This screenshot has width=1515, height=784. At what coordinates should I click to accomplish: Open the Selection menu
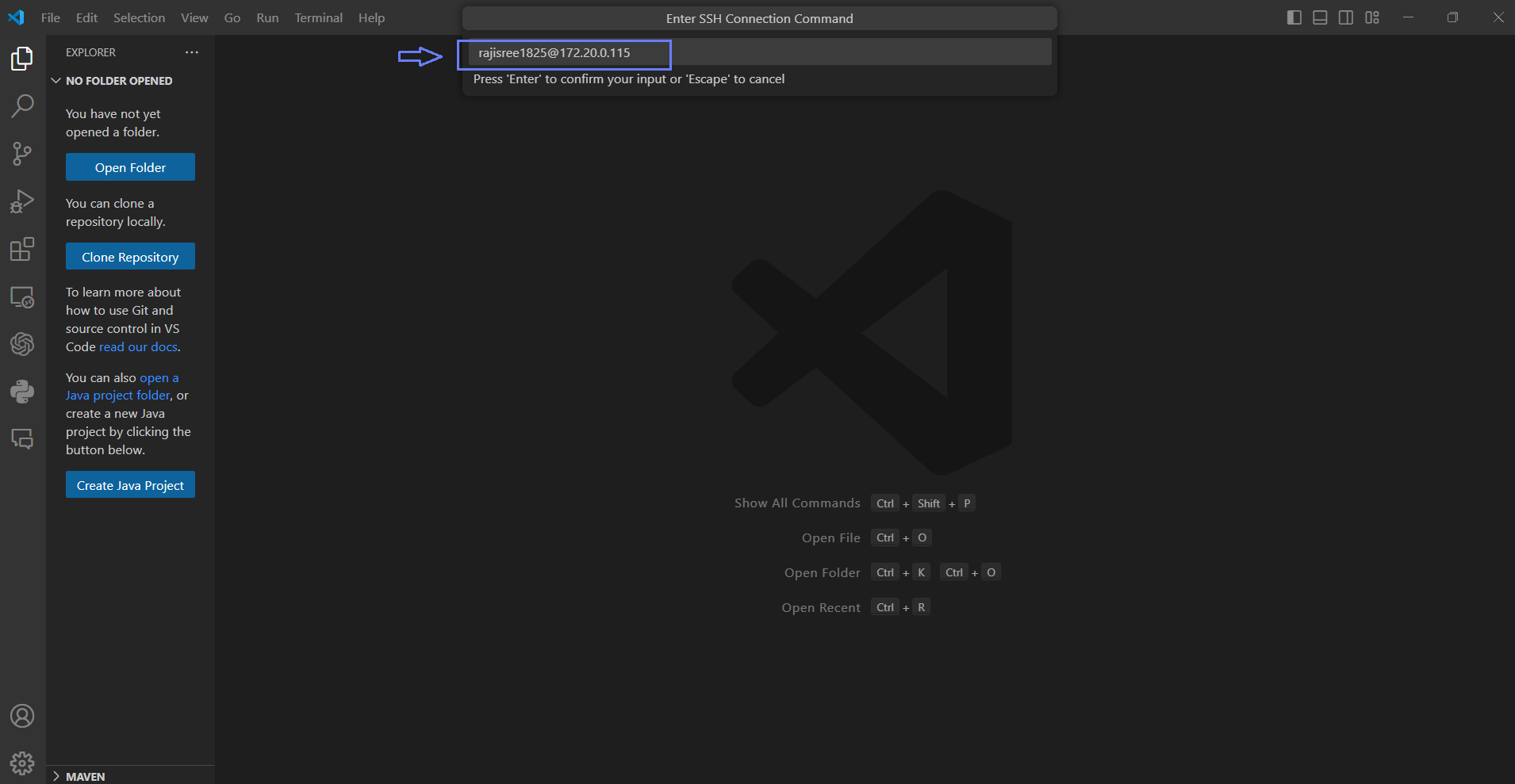click(x=139, y=17)
